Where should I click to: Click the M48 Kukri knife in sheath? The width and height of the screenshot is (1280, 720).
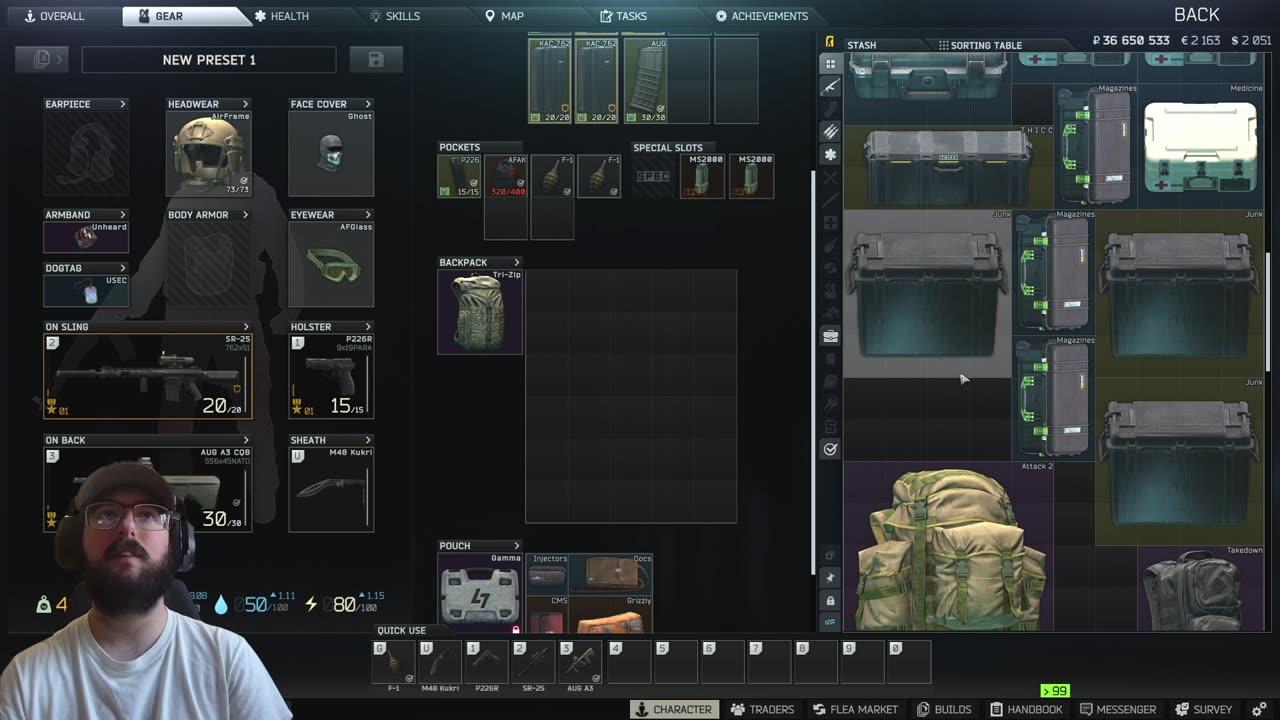click(331, 489)
